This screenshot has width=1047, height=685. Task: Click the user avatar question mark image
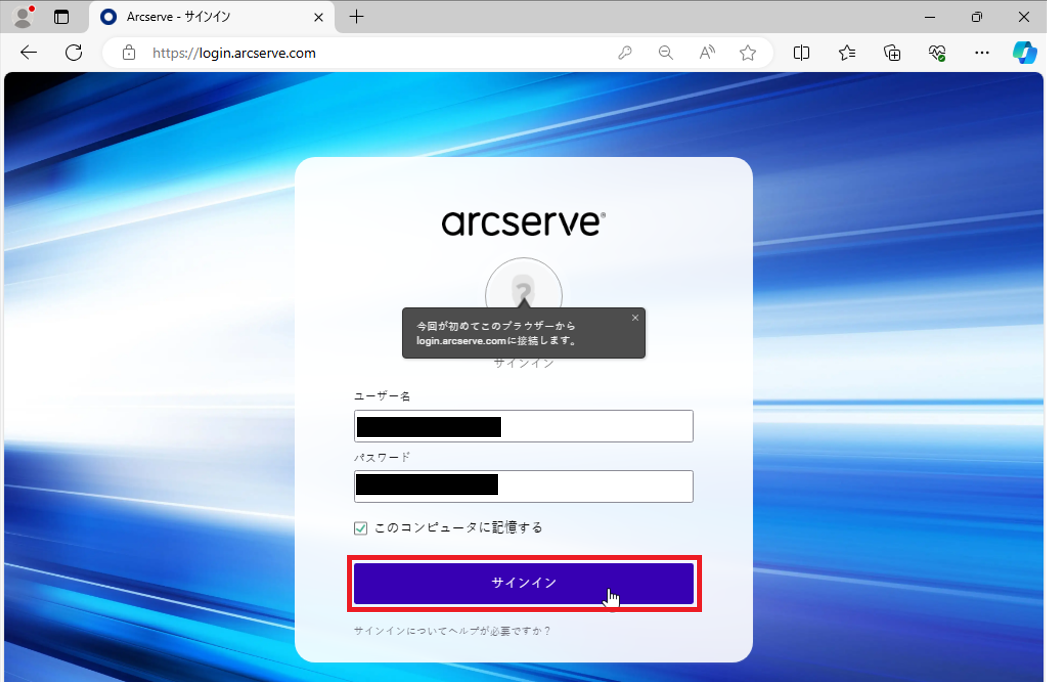524,284
